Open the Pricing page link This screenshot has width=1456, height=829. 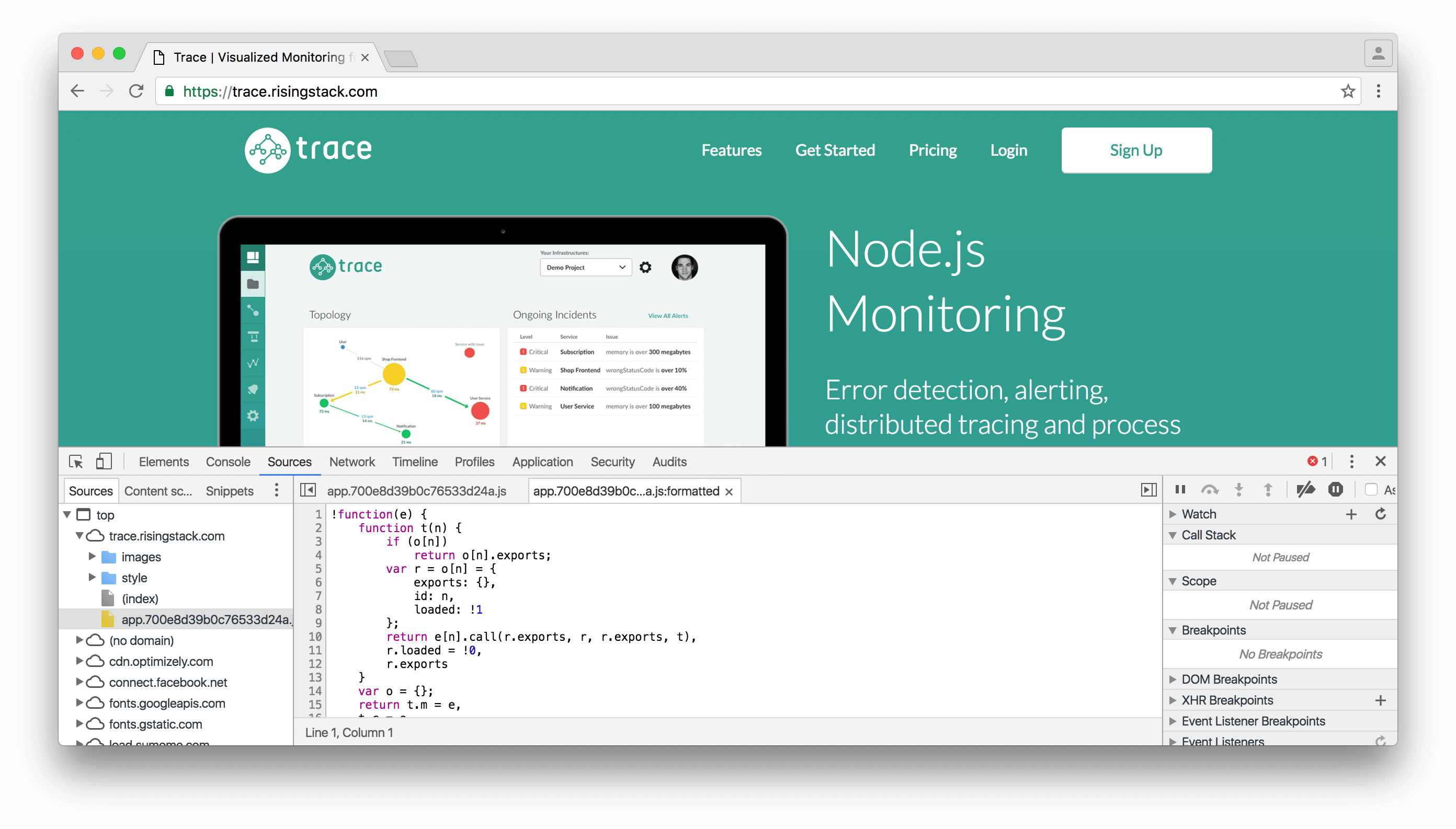click(x=932, y=149)
